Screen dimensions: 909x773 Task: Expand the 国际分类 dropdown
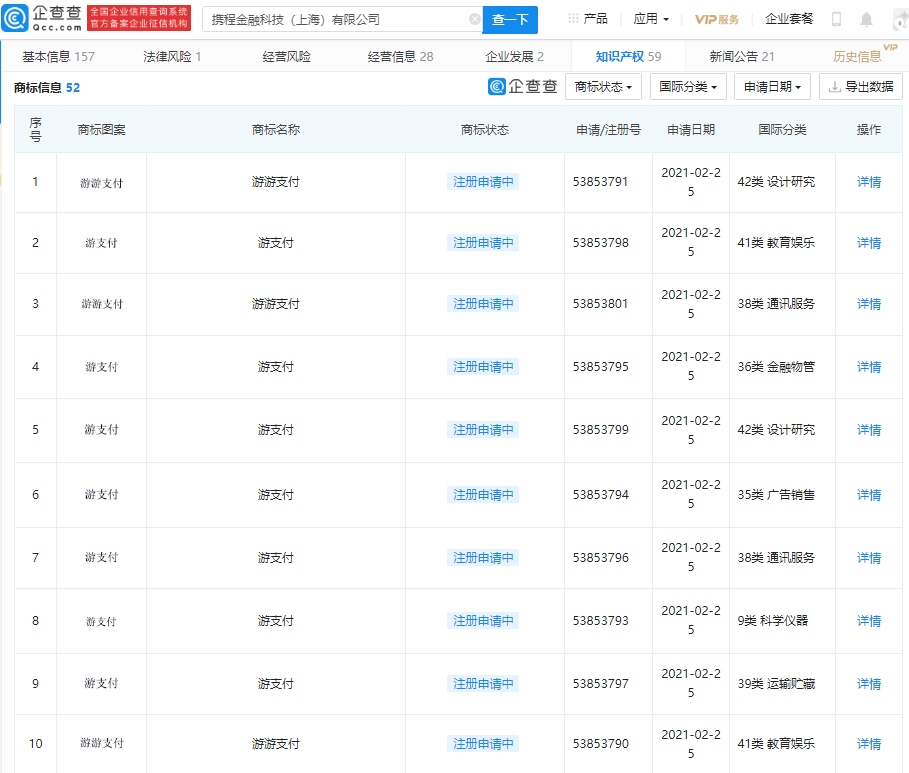click(x=690, y=87)
